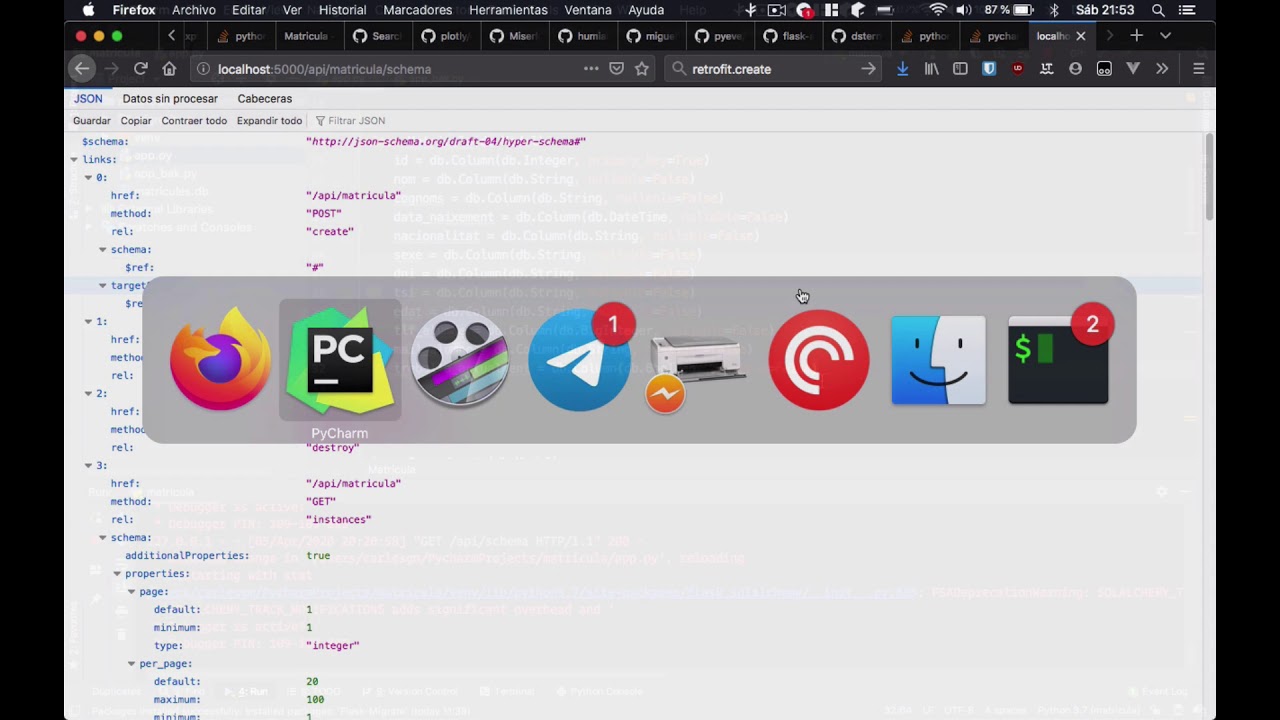Open a new browser tab

1136,36
